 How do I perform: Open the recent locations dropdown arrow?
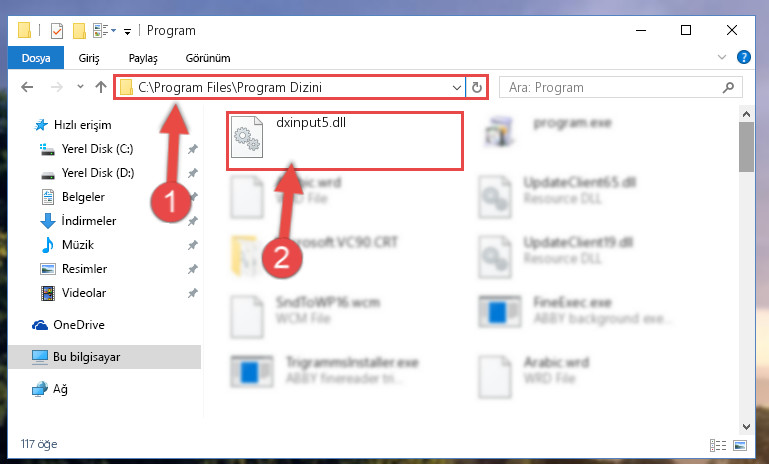80,87
